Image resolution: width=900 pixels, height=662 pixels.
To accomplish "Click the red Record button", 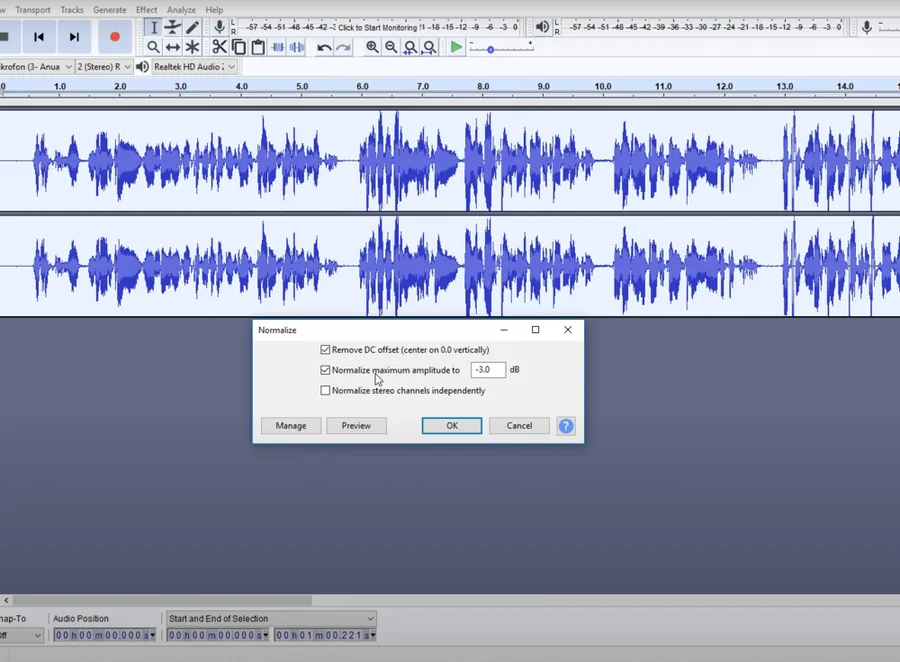I will point(115,37).
